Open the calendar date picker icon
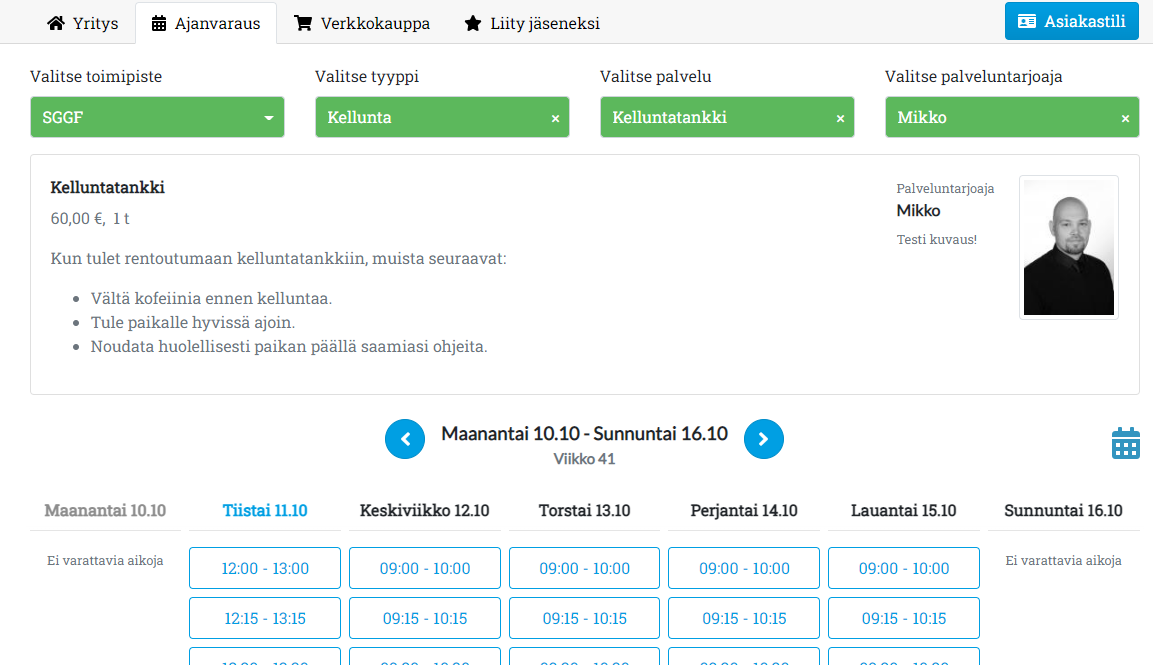The height and width of the screenshot is (665, 1153). pos(1125,443)
